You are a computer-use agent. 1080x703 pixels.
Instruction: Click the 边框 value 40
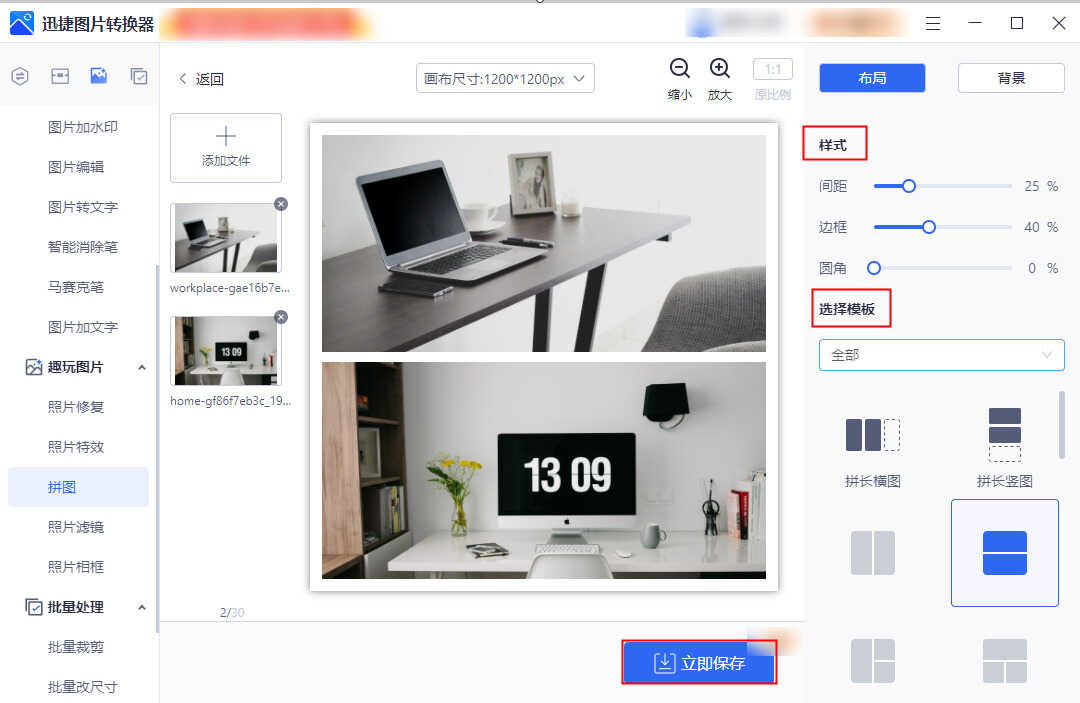click(1032, 227)
